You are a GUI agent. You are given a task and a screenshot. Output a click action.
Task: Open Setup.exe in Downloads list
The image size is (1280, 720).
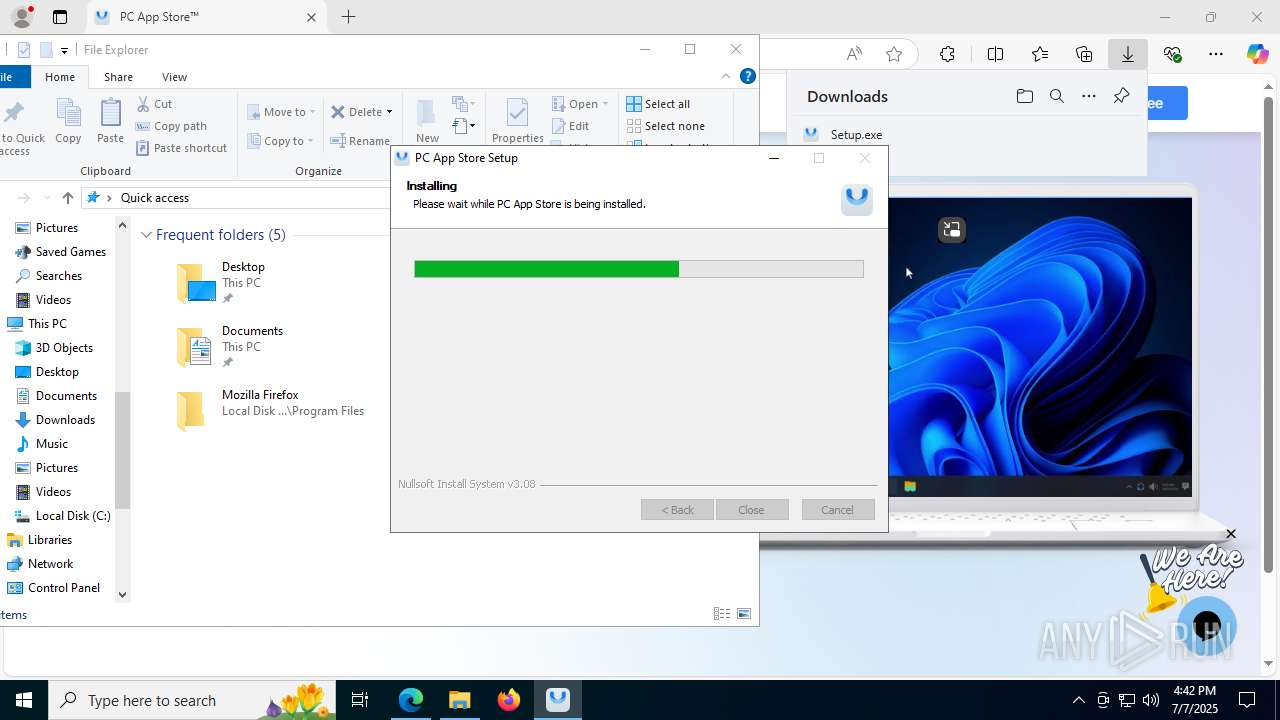coord(856,134)
